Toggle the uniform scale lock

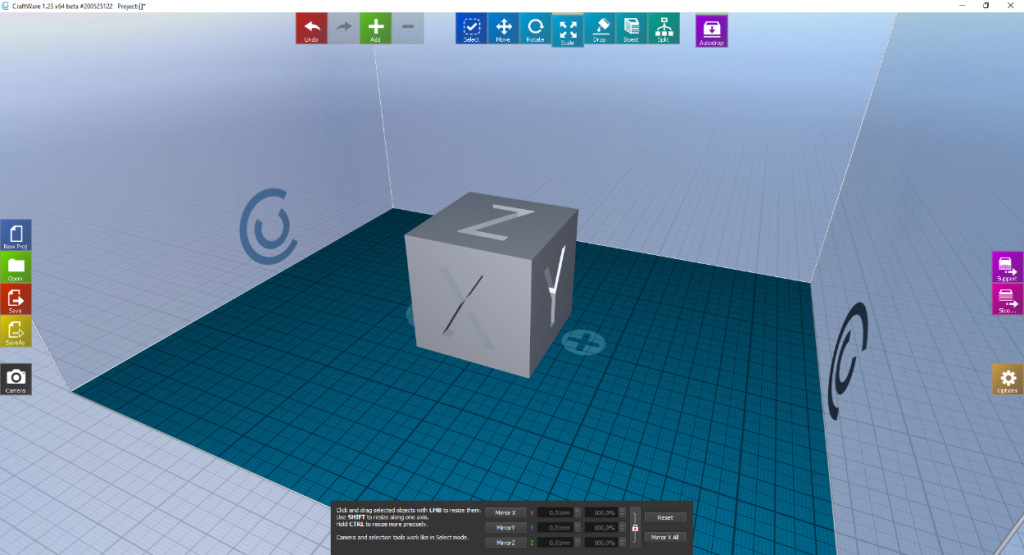pyautogui.click(x=634, y=527)
